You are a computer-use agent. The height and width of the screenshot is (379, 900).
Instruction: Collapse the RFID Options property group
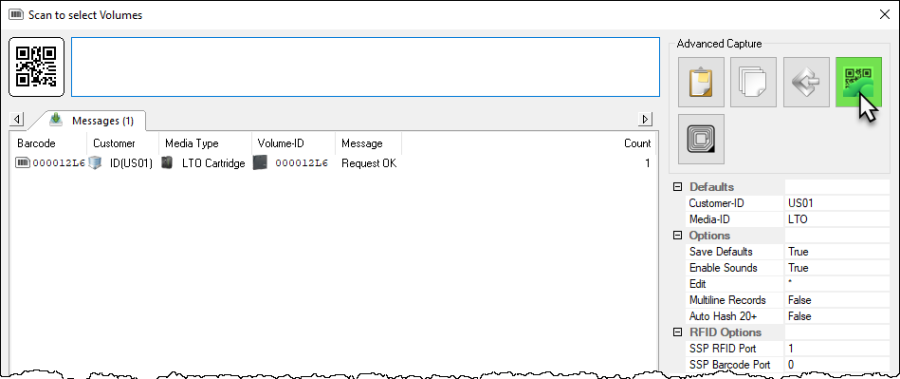[x=678, y=332]
